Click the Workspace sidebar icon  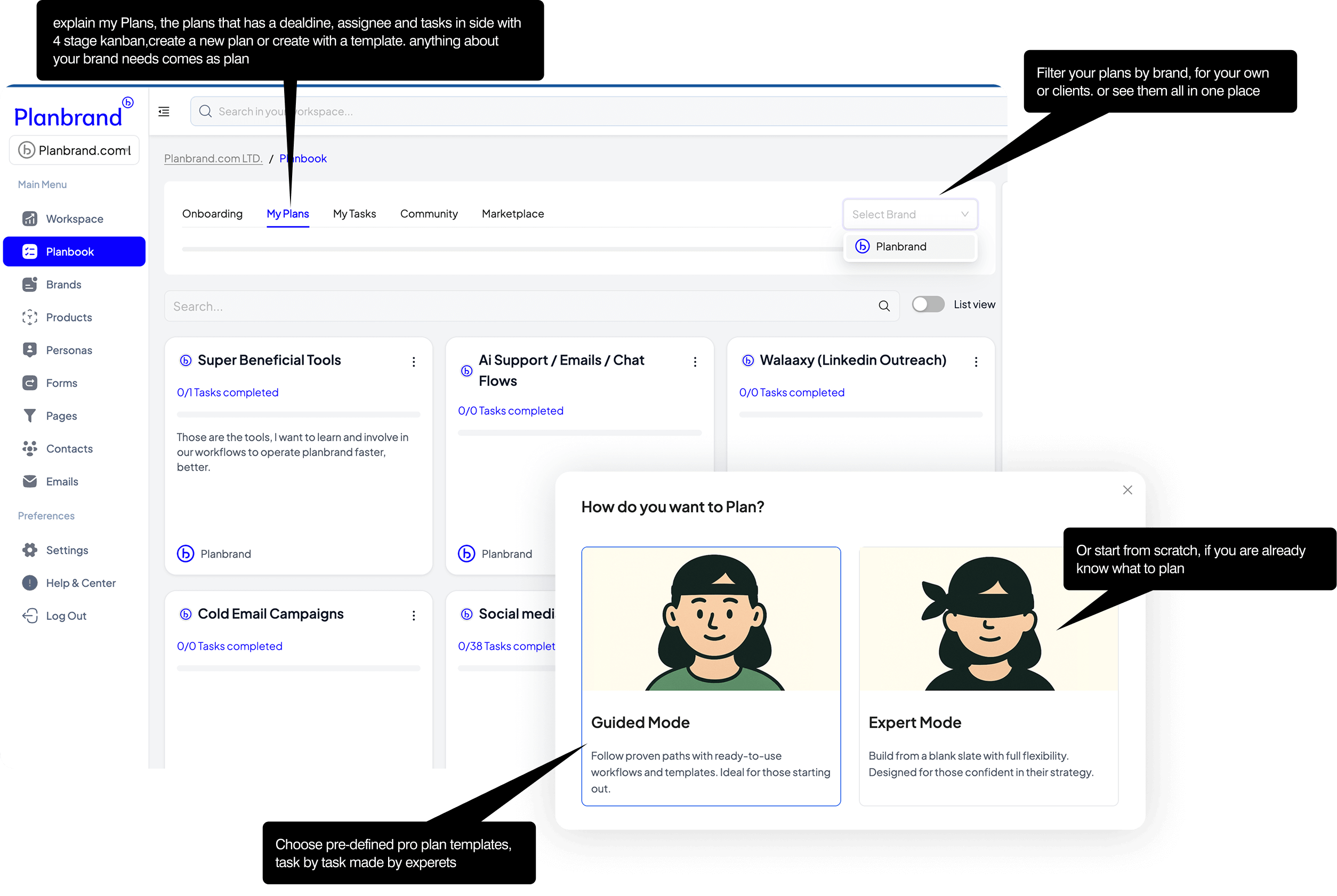30,219
